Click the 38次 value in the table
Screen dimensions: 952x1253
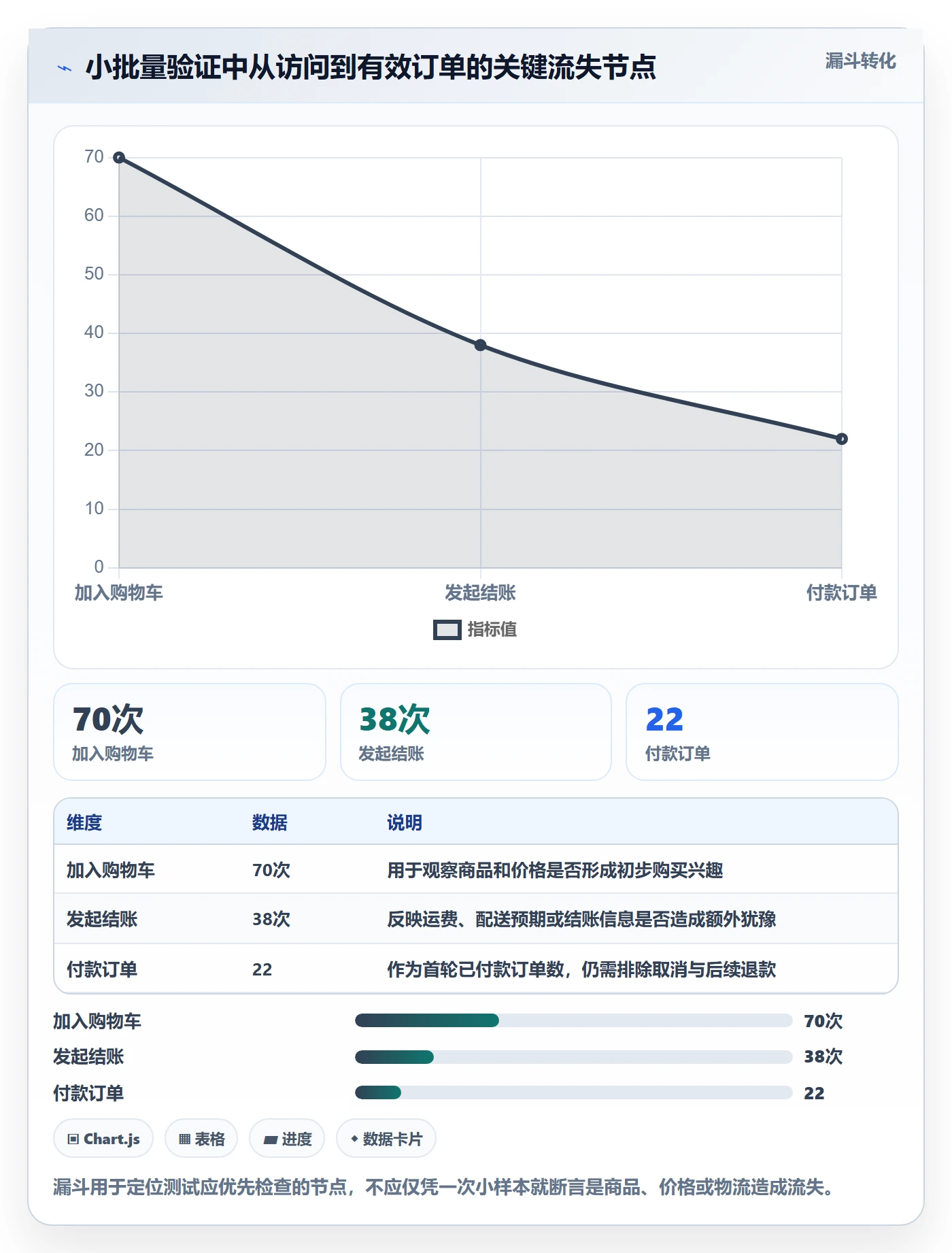click(271, 919)
